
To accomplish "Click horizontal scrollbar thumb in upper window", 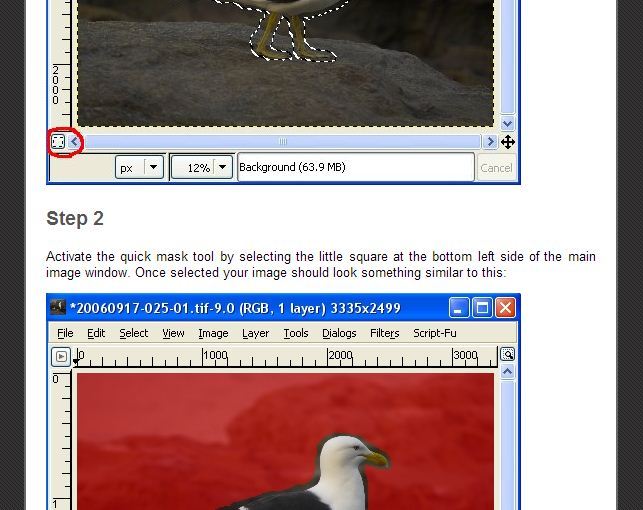I will tap(282, 142).
